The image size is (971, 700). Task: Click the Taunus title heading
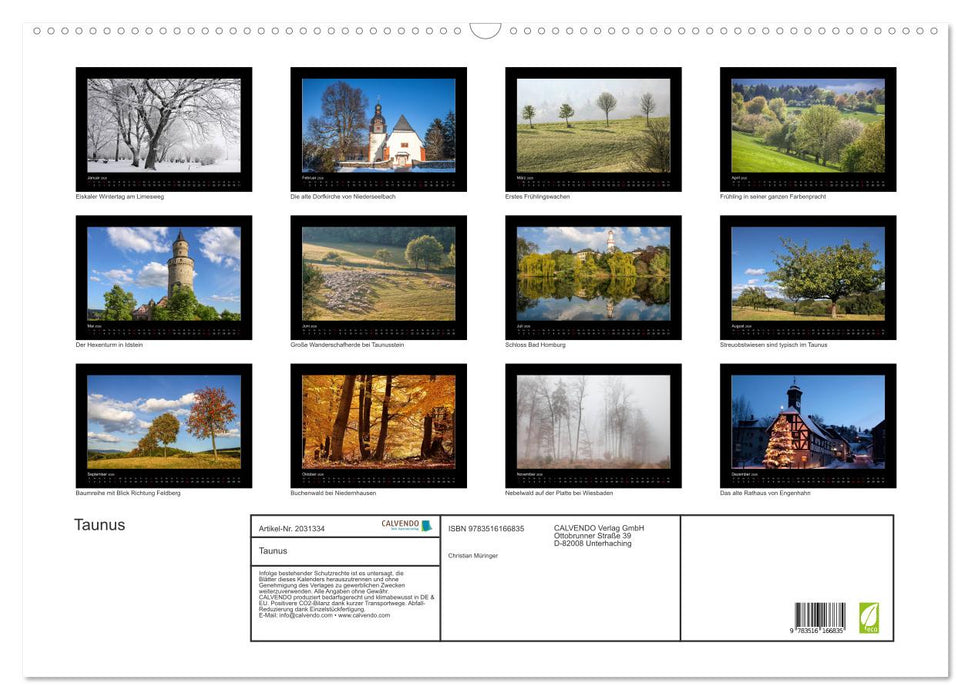[x=100, y=524]
